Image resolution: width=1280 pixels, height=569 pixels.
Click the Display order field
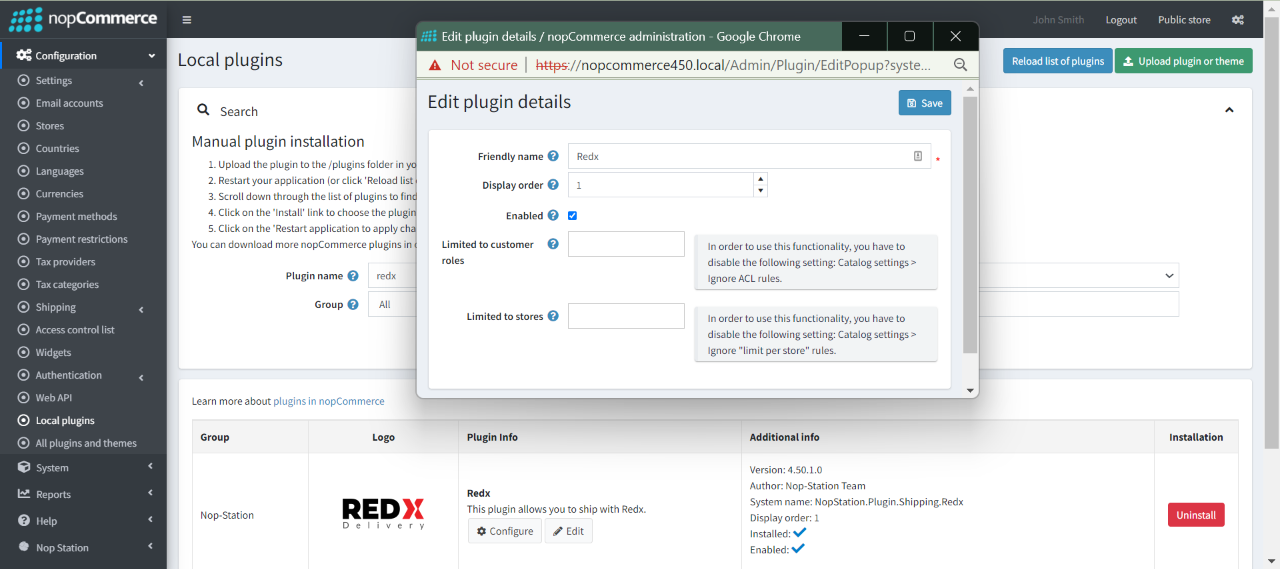click(660, 185)
